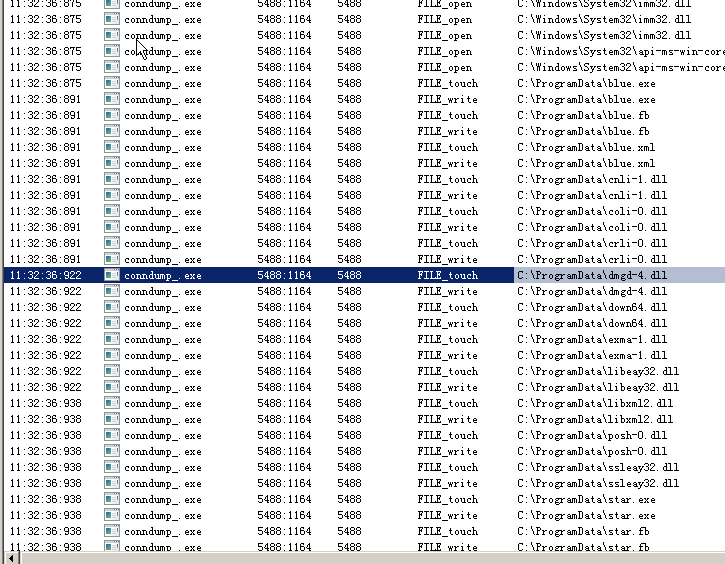
Task: Click the 5488 PID cell in the FILE_write star.exe row
Action: (x=349, y=515)
